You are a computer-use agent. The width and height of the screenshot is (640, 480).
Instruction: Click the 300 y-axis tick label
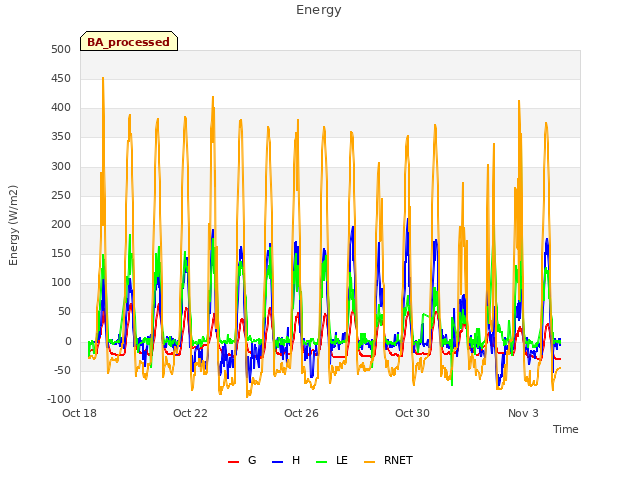point(61,167)
